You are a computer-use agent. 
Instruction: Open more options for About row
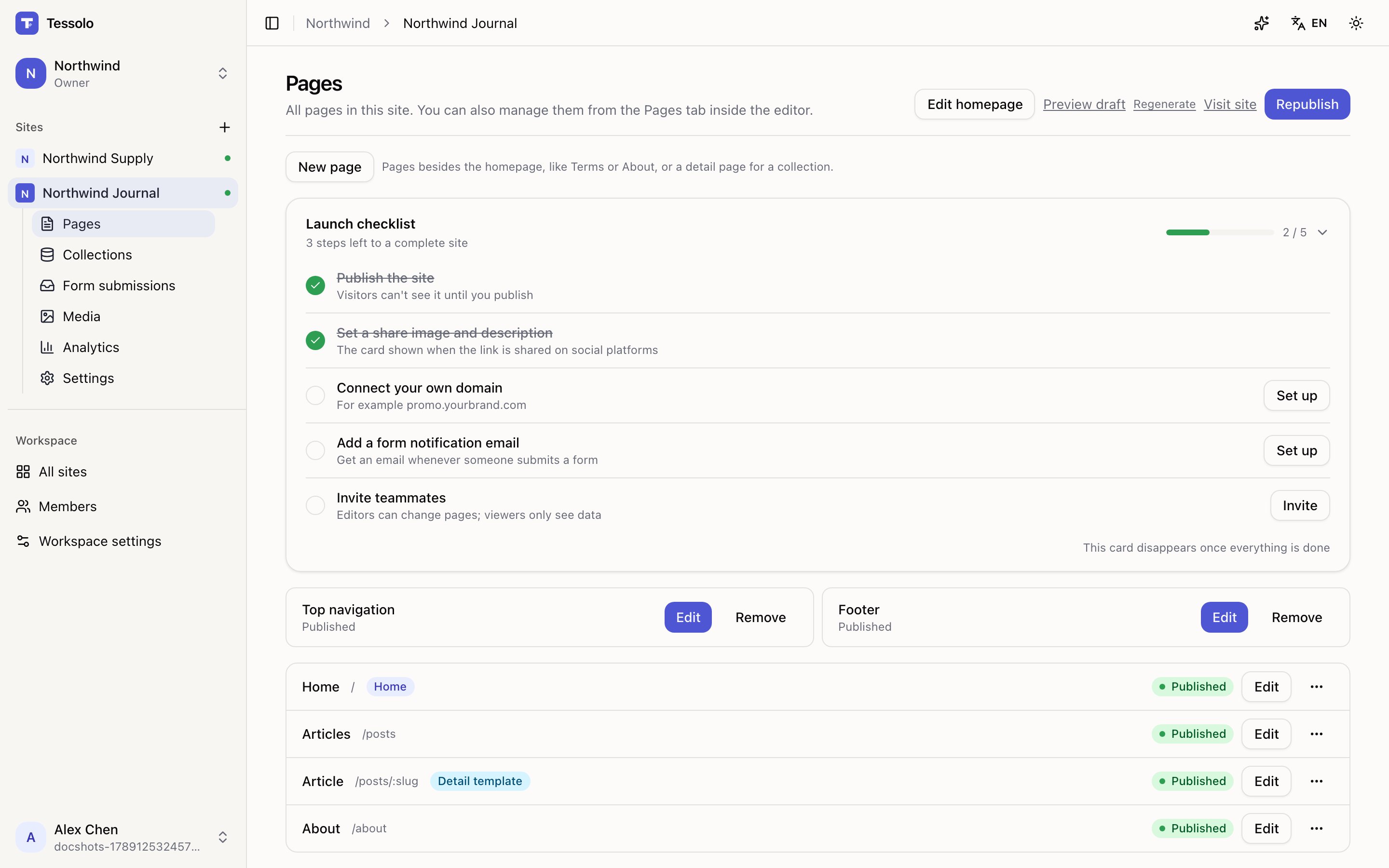coord(1317,828)
